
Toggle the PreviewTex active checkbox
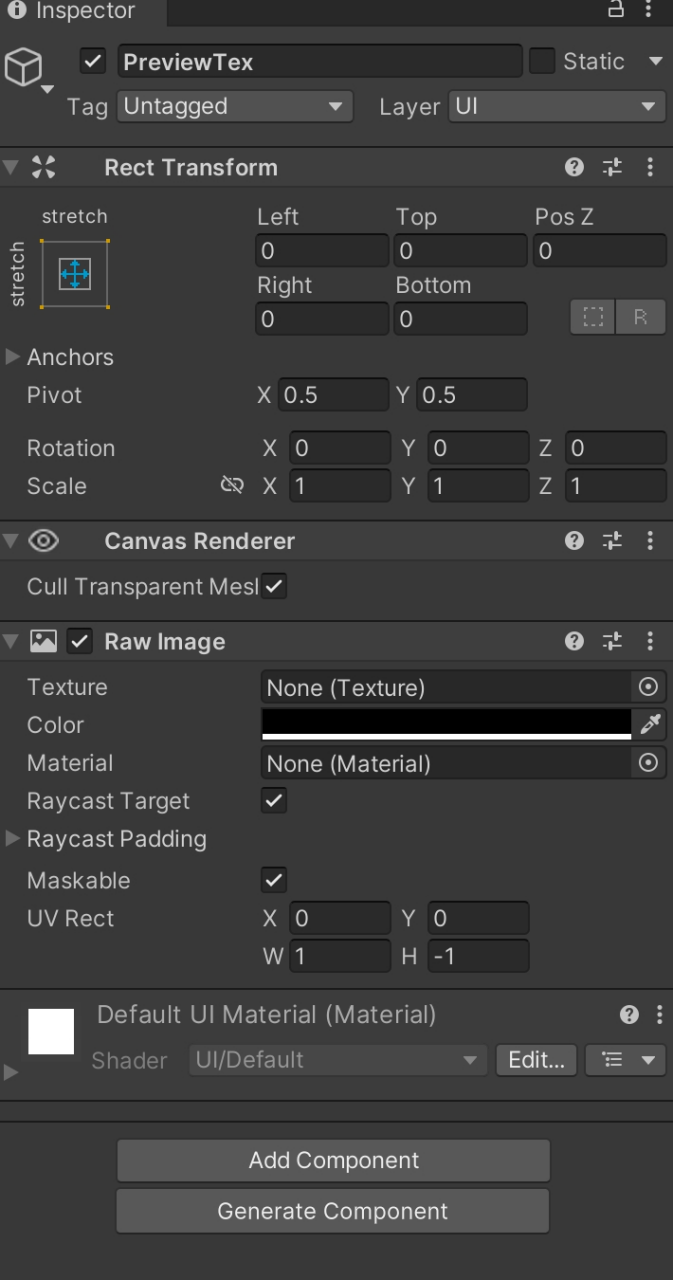(x=93, y=62)
